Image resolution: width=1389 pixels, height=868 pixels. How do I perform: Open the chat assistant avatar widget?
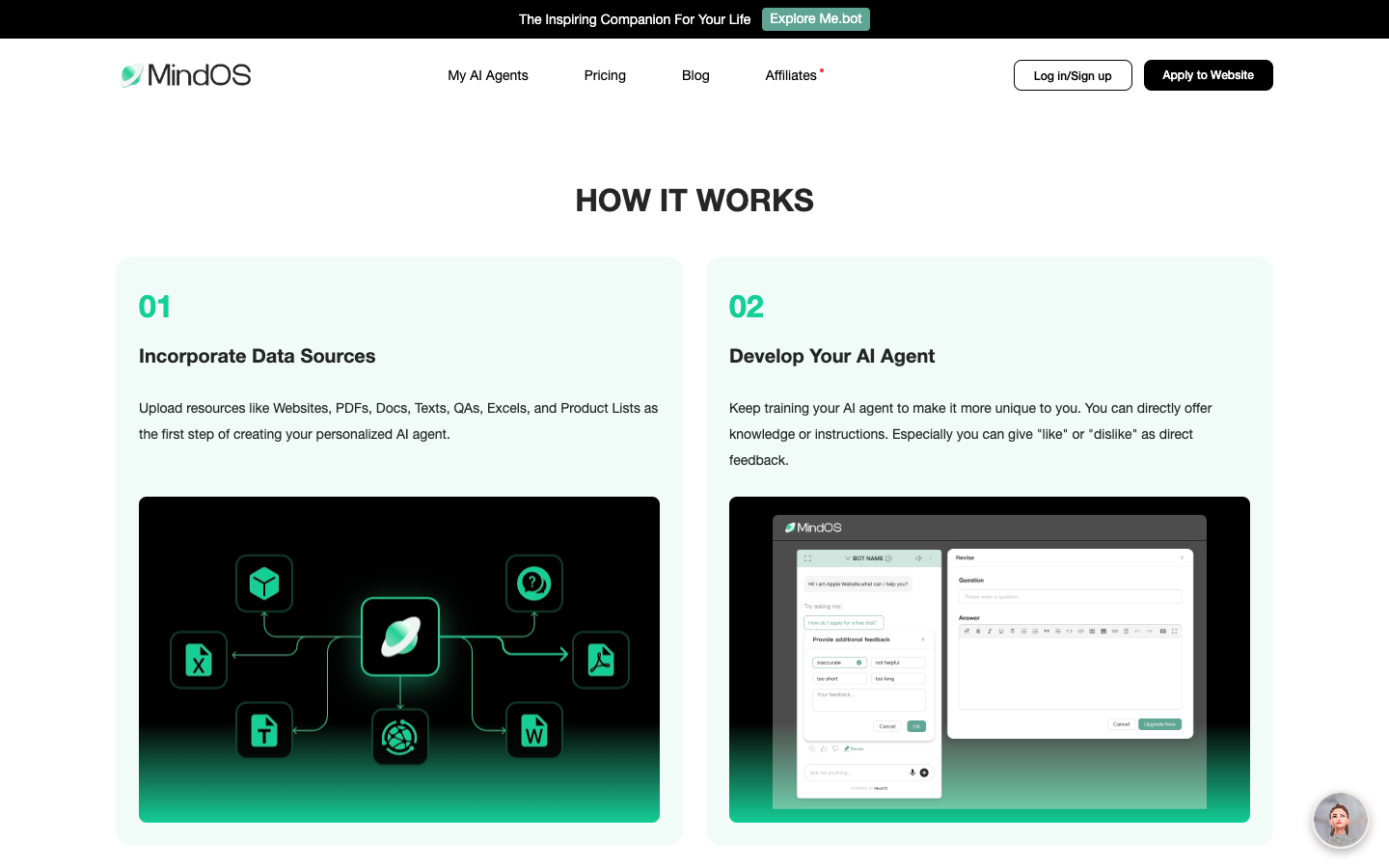click(x=1341, y=820)
